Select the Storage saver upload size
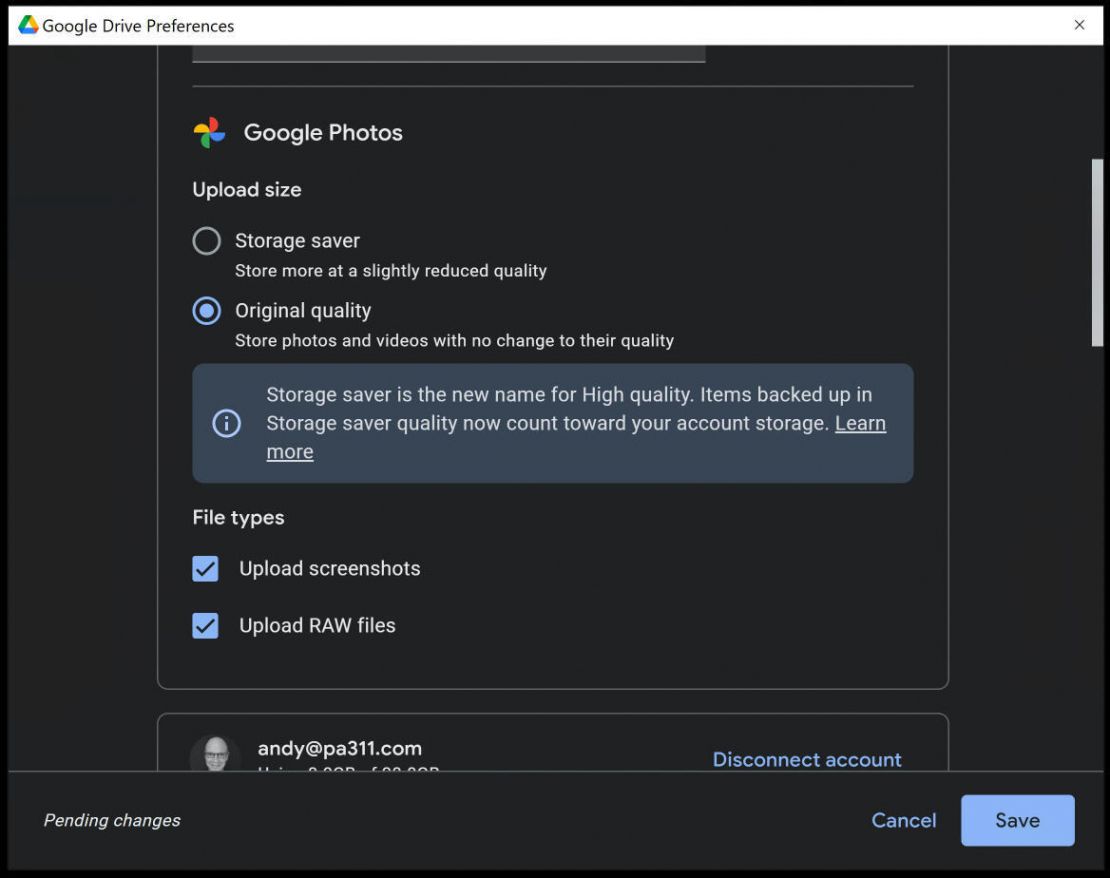The width and height of the screenshot is (1110, 878). 206,240
